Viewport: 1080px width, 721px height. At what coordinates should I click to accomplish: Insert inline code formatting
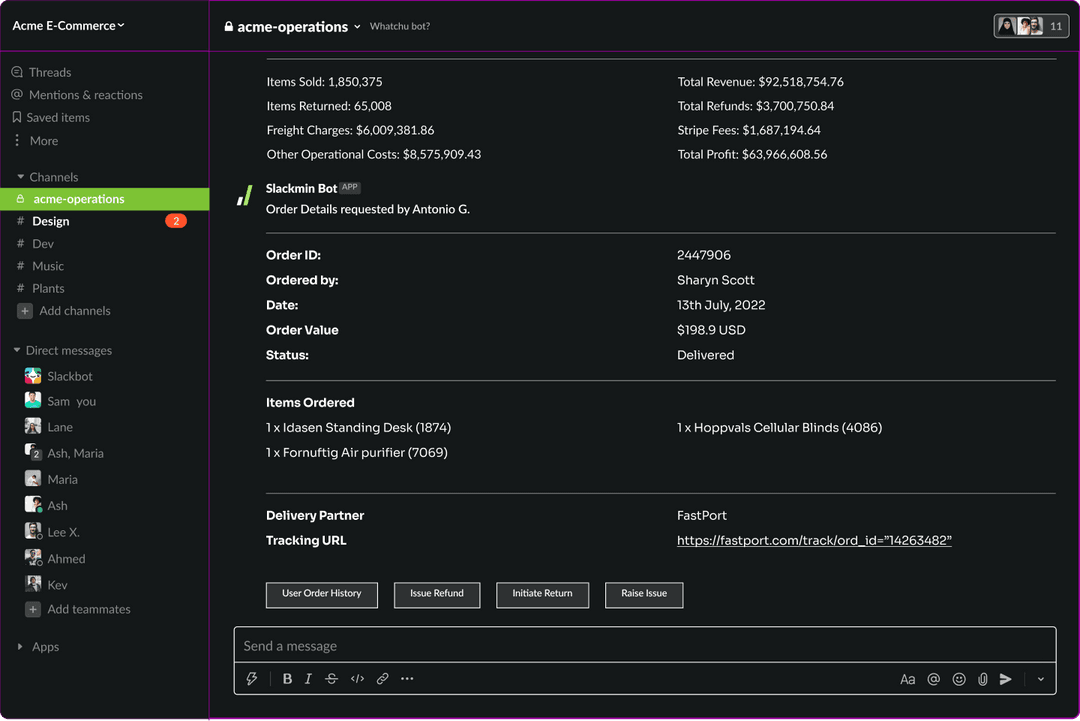coord(357,679)
